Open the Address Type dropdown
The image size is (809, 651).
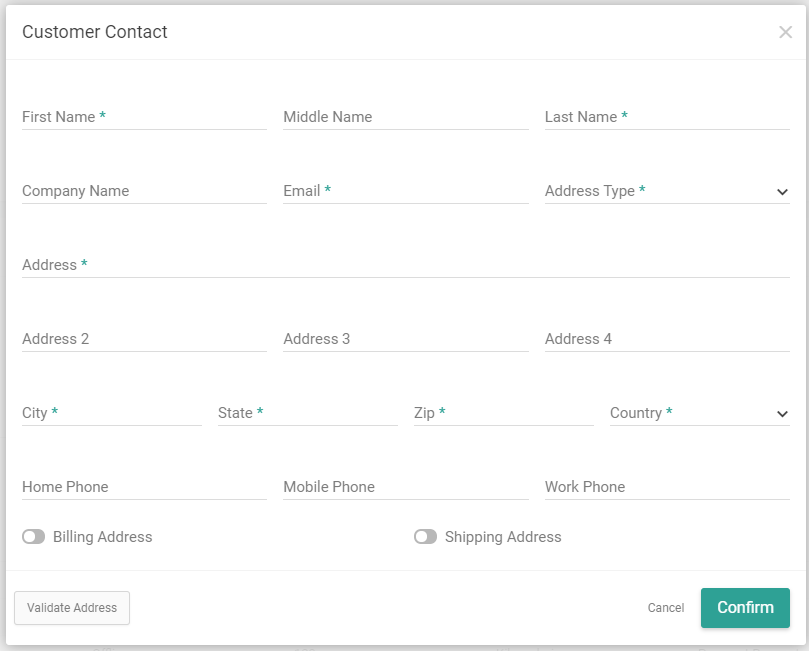tap(667, 191)
